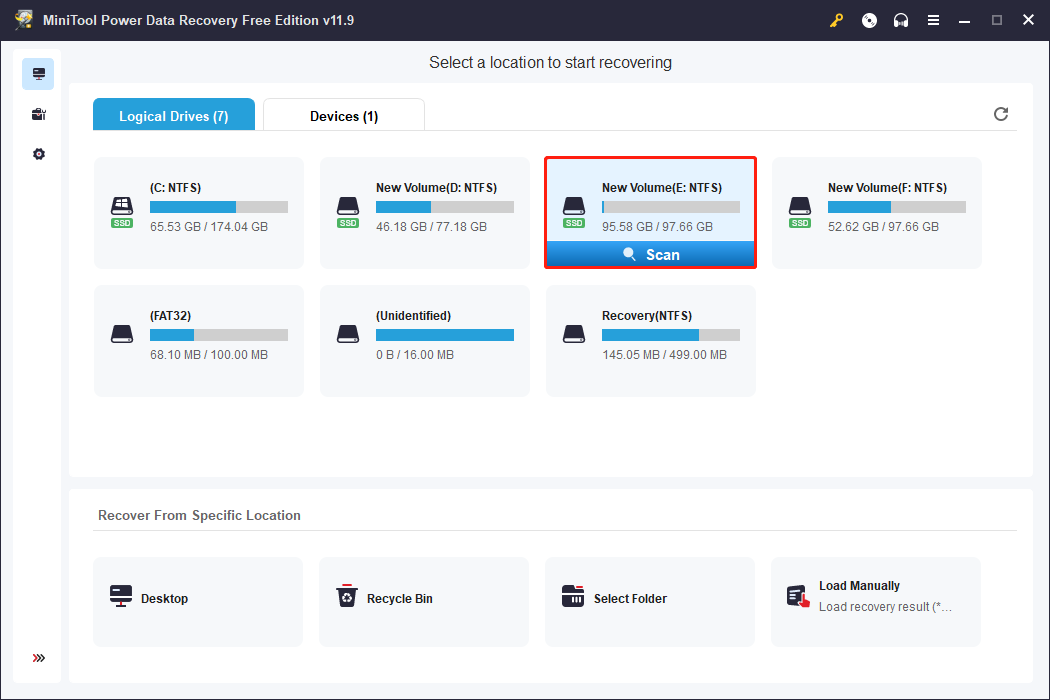Click 65.53 GB / 174.04 GB text

(209, 226)
